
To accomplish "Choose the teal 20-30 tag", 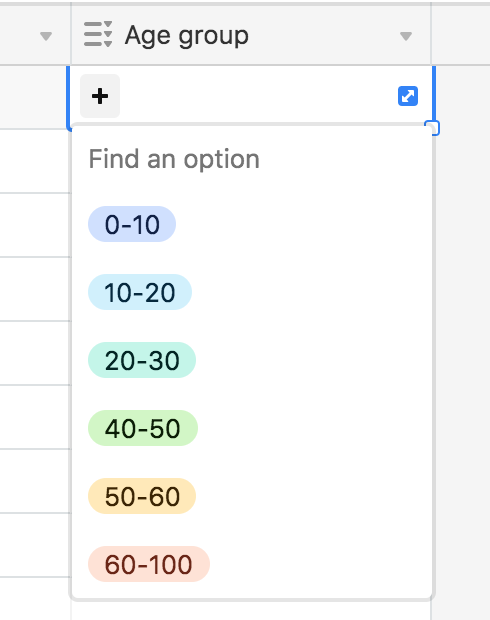I will point(142,360).
